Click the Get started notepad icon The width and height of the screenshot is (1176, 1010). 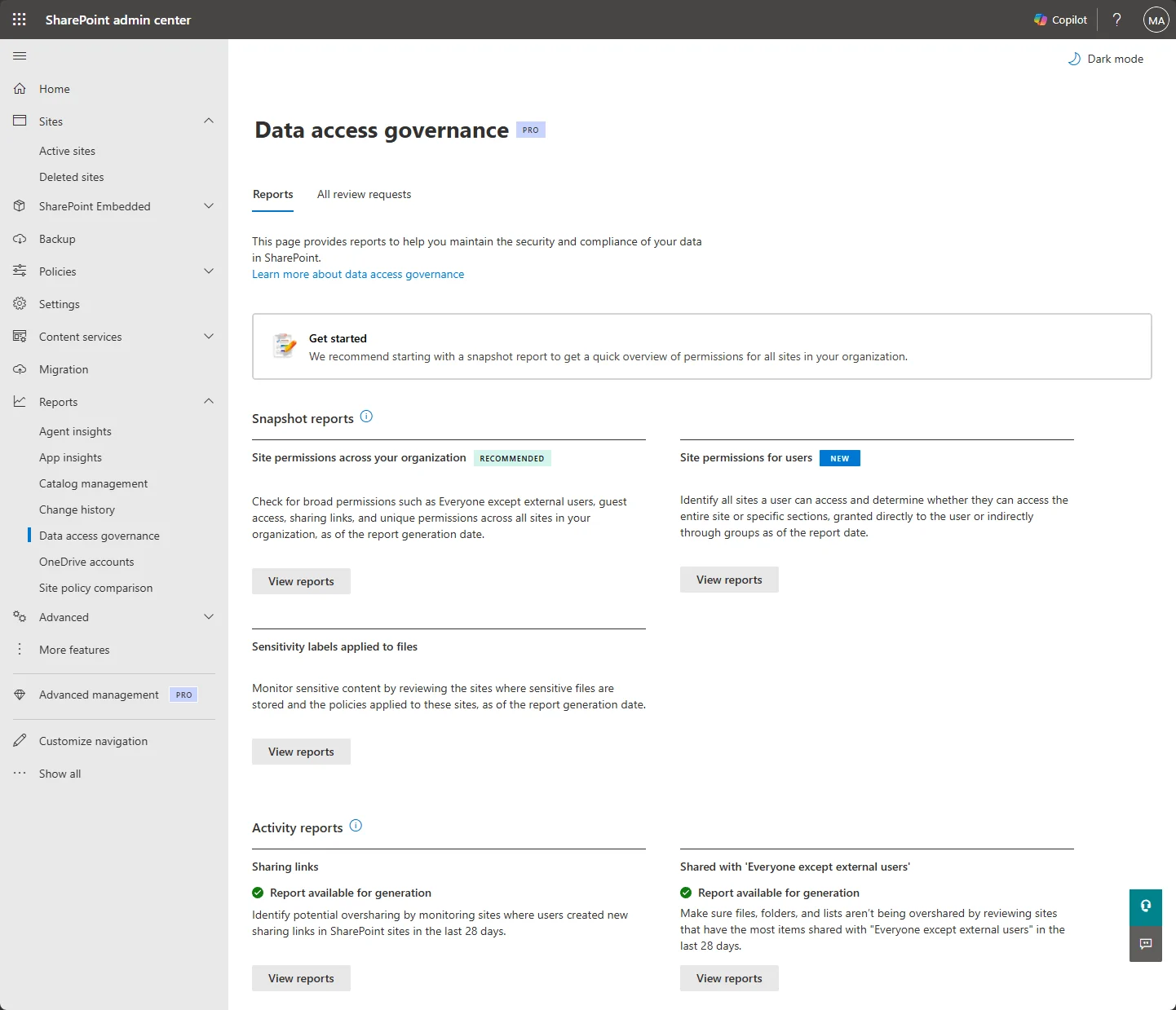pyautogui.click(x=285, y=346)
